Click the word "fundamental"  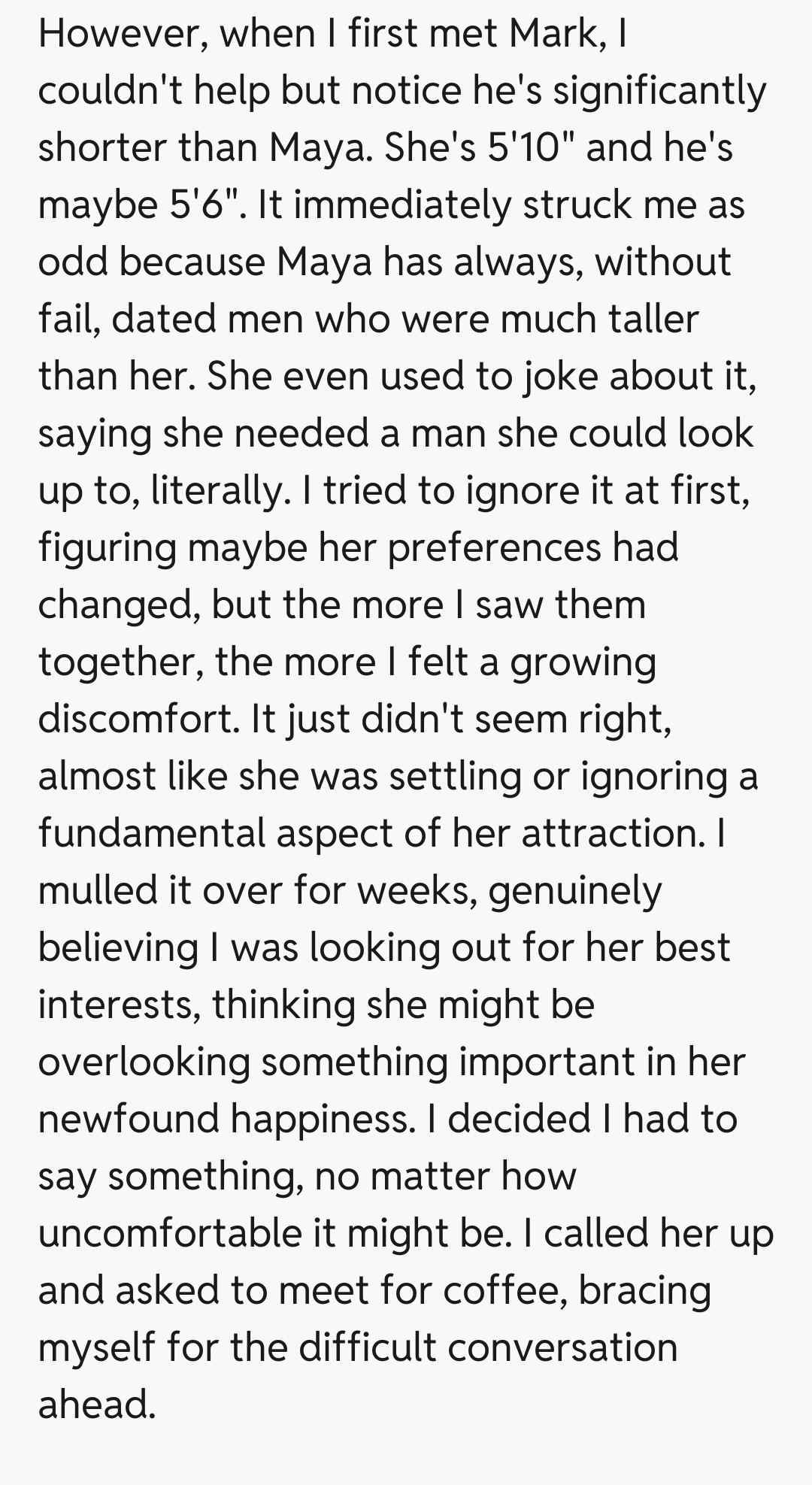[x=152, y=833]
